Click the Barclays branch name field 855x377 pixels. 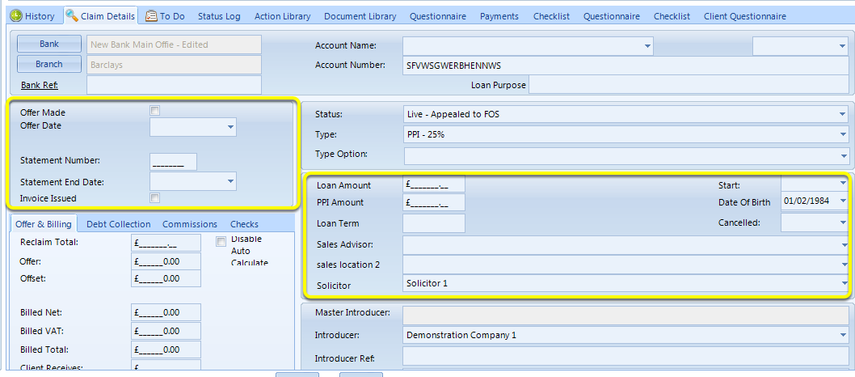174,65
